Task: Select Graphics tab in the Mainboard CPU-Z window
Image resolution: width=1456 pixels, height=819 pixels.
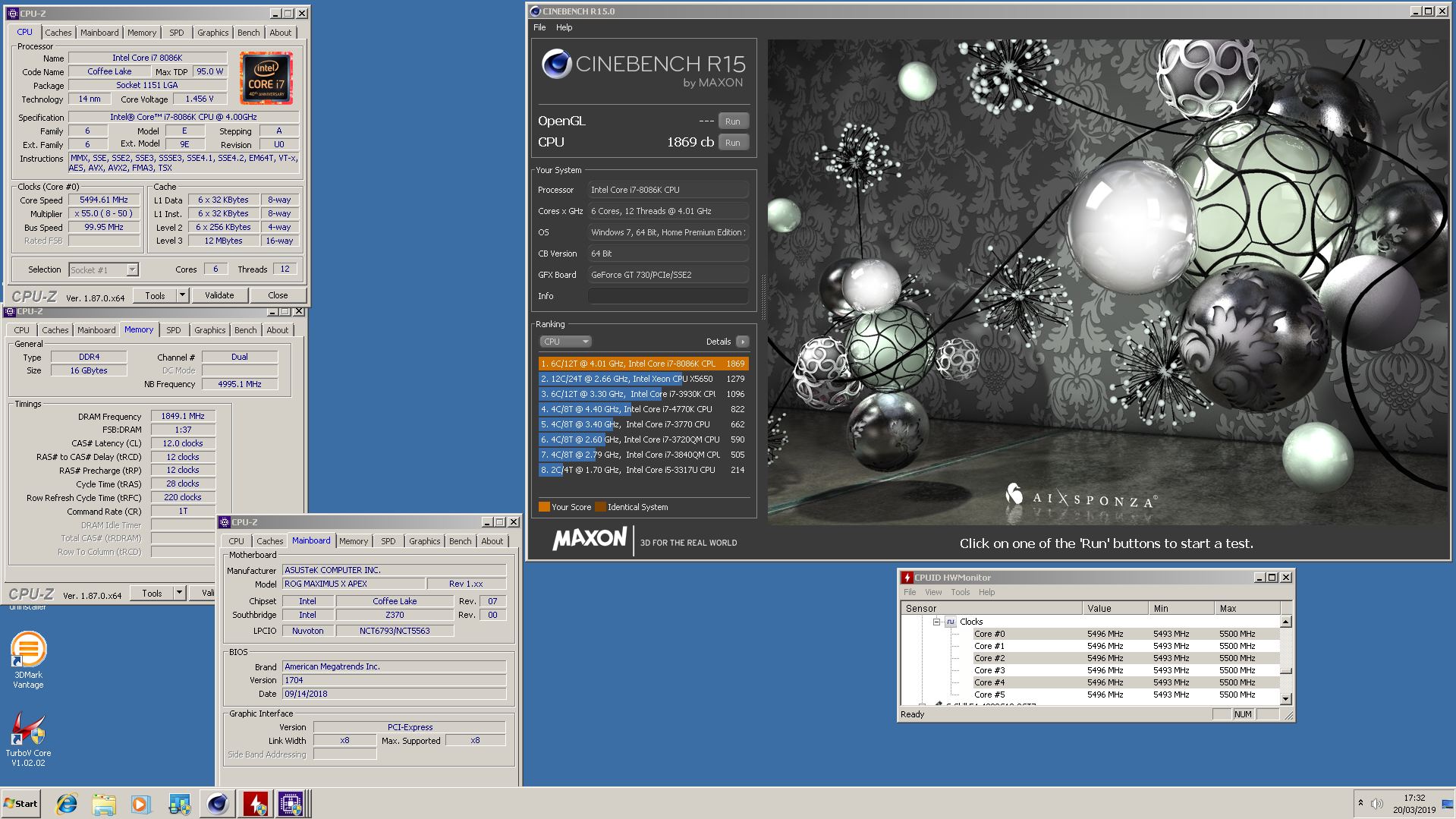Action: tap(424, 541)
